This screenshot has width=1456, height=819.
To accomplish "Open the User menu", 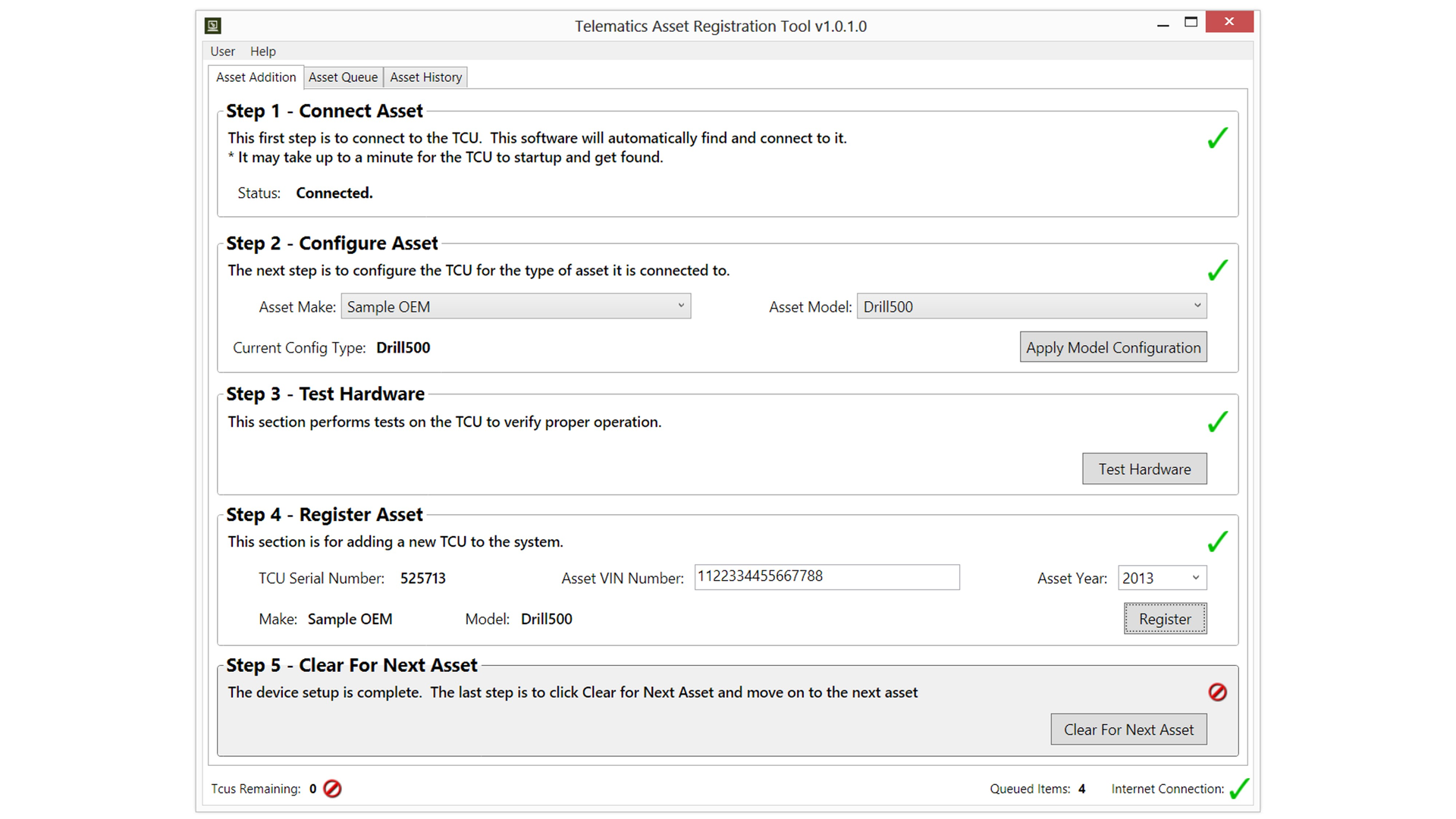I will 222,51.
